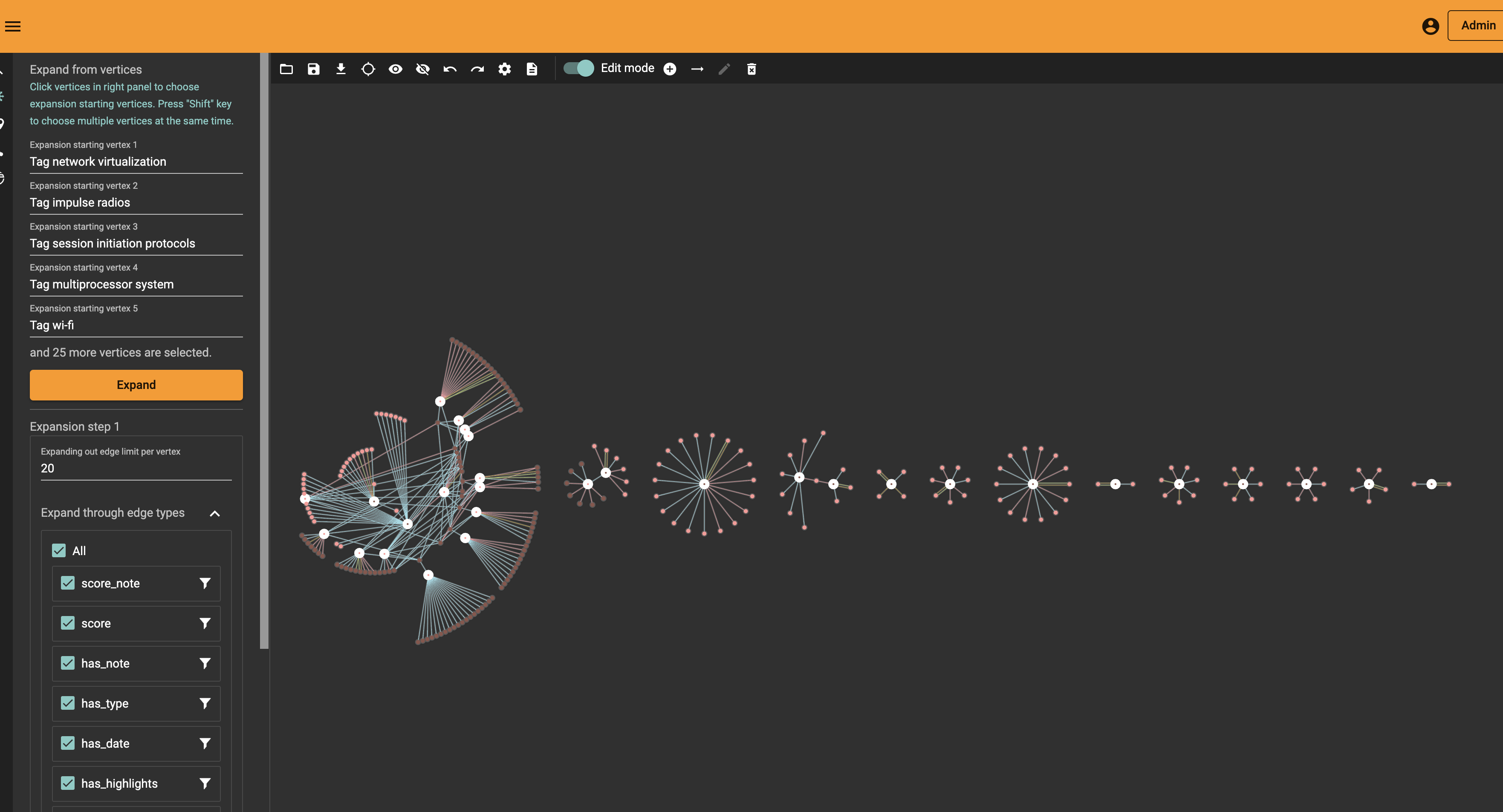
Task: Click the hide-eye visibility icon
Action: click(x=422, y=69)
